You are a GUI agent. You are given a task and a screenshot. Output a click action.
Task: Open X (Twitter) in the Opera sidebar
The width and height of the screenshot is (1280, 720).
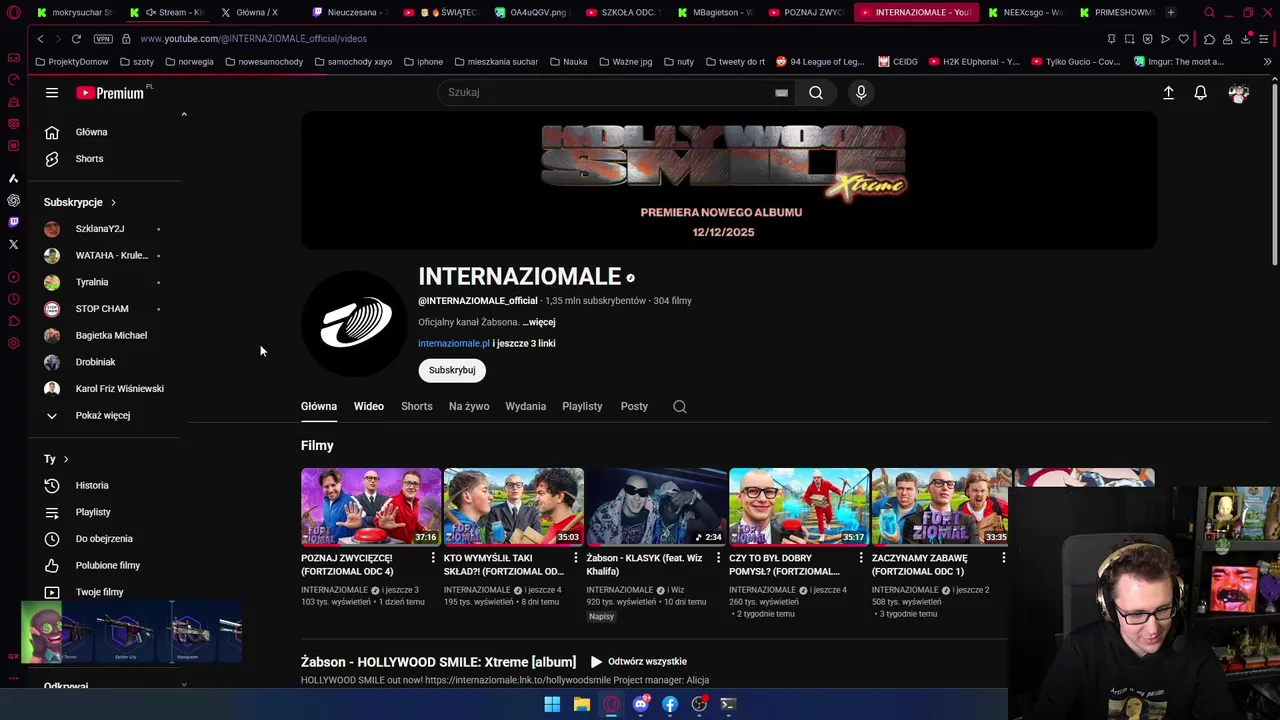click(13, 244)
